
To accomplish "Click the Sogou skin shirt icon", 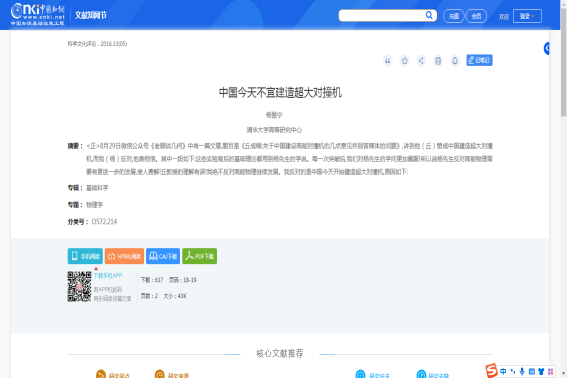I will [541, 371].
